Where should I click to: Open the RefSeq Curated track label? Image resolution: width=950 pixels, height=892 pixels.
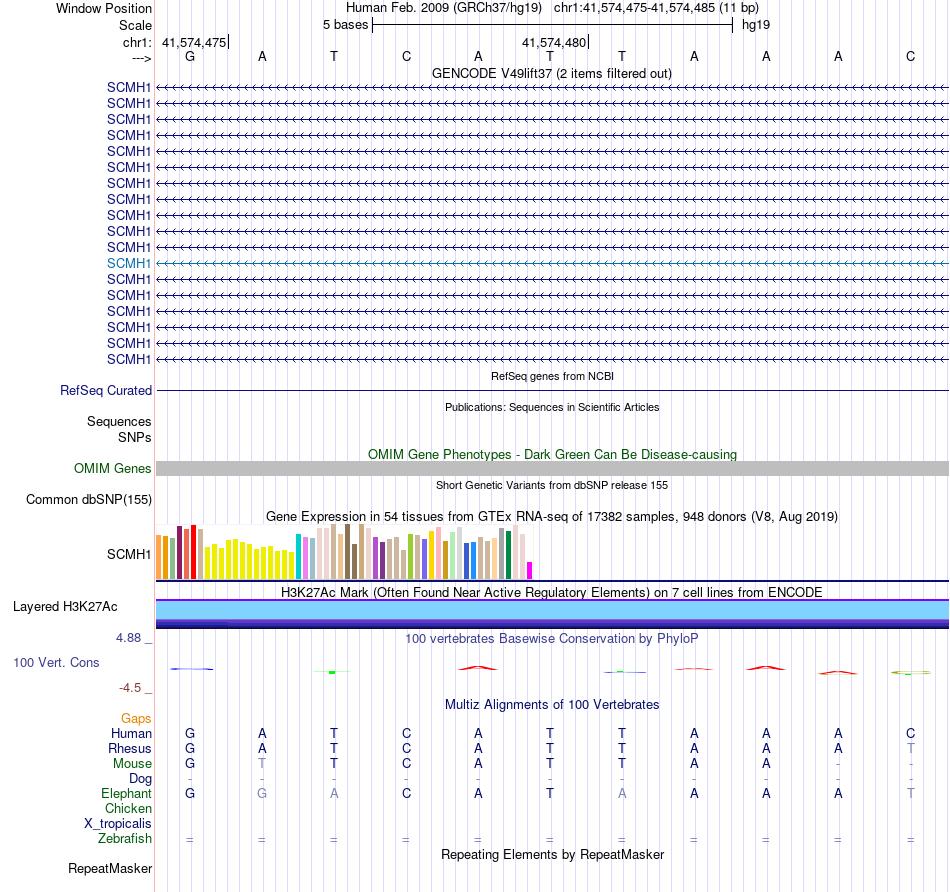105,391
